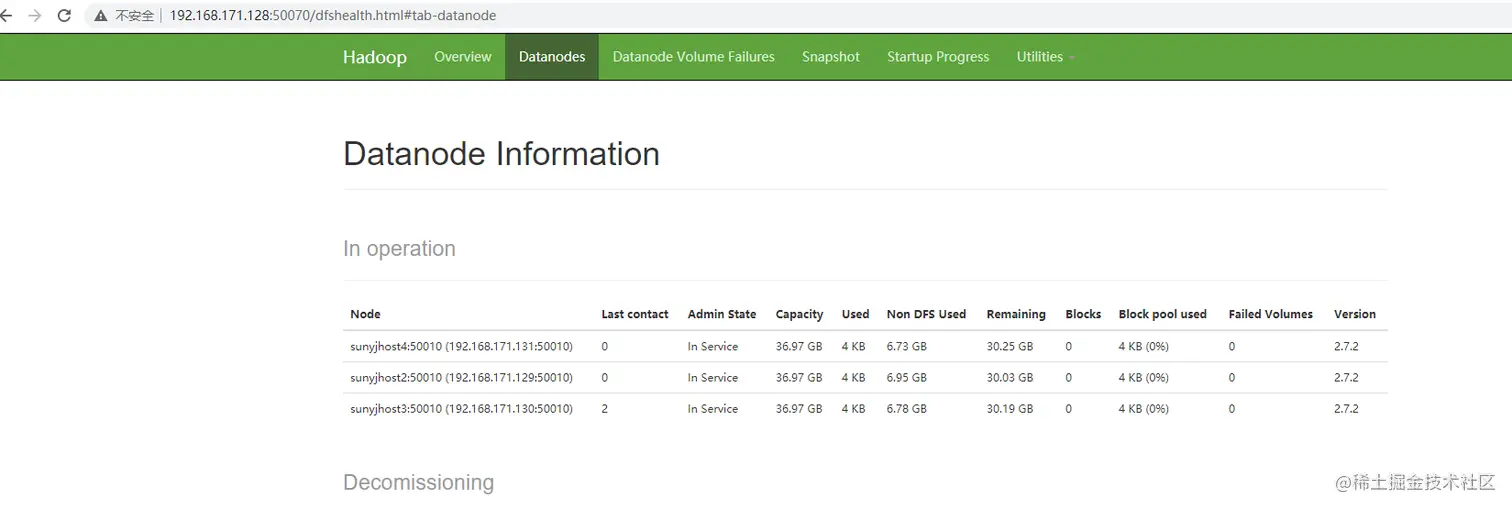This screenshot has width=1512, height=509.
Task: Open the Startup Progress tab
Action: tap(937, 57)
